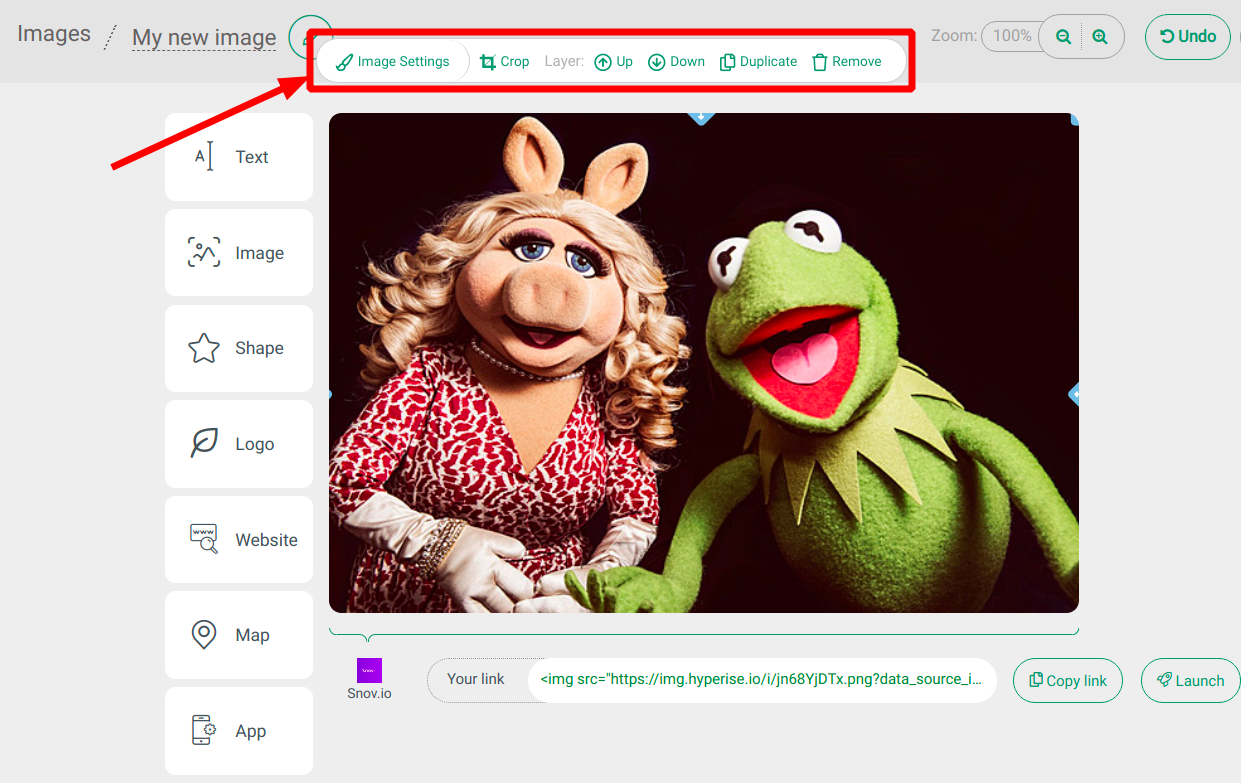Click the crop icon in toolbar

[488, 62]
